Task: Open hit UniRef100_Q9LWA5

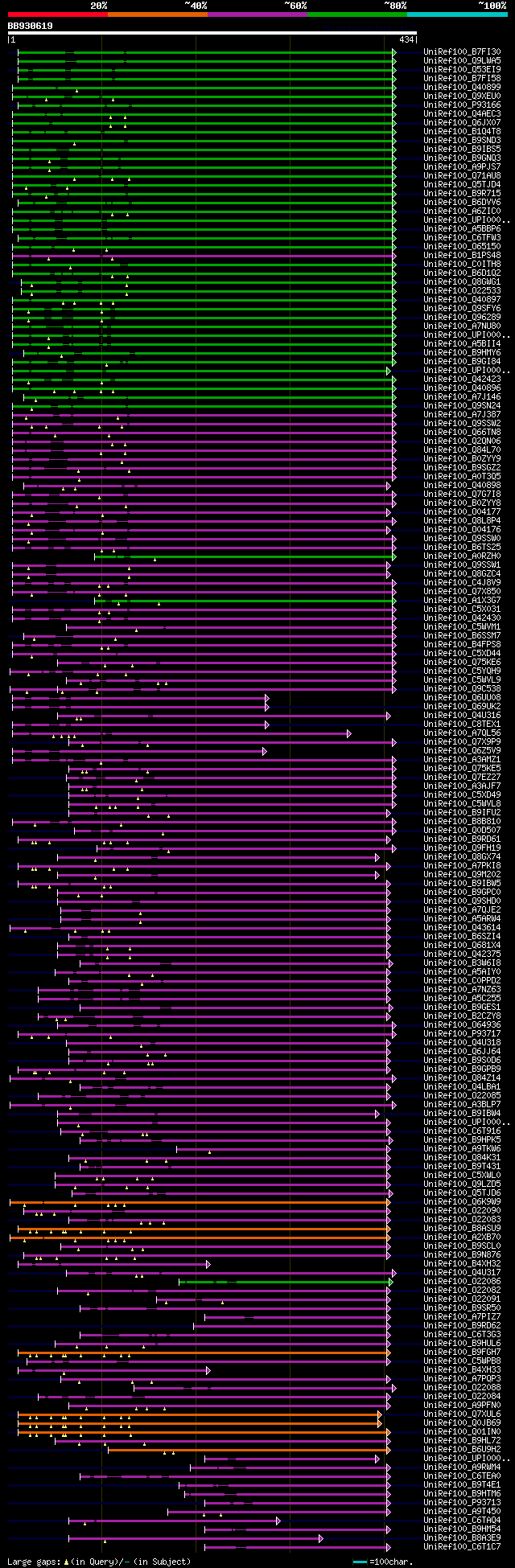Action: [x=462, y=60]
